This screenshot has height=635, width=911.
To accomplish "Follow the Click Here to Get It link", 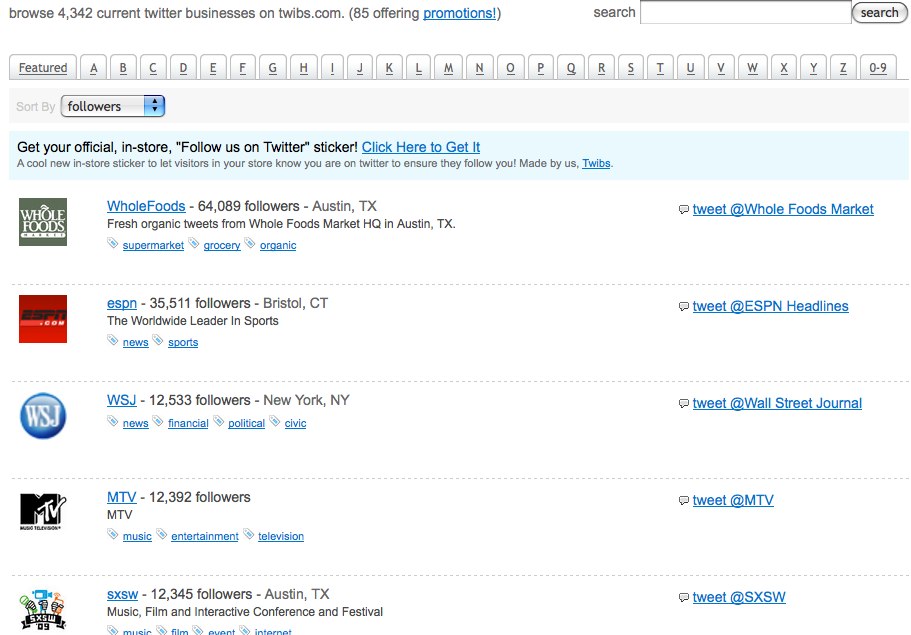I will 421,147.
